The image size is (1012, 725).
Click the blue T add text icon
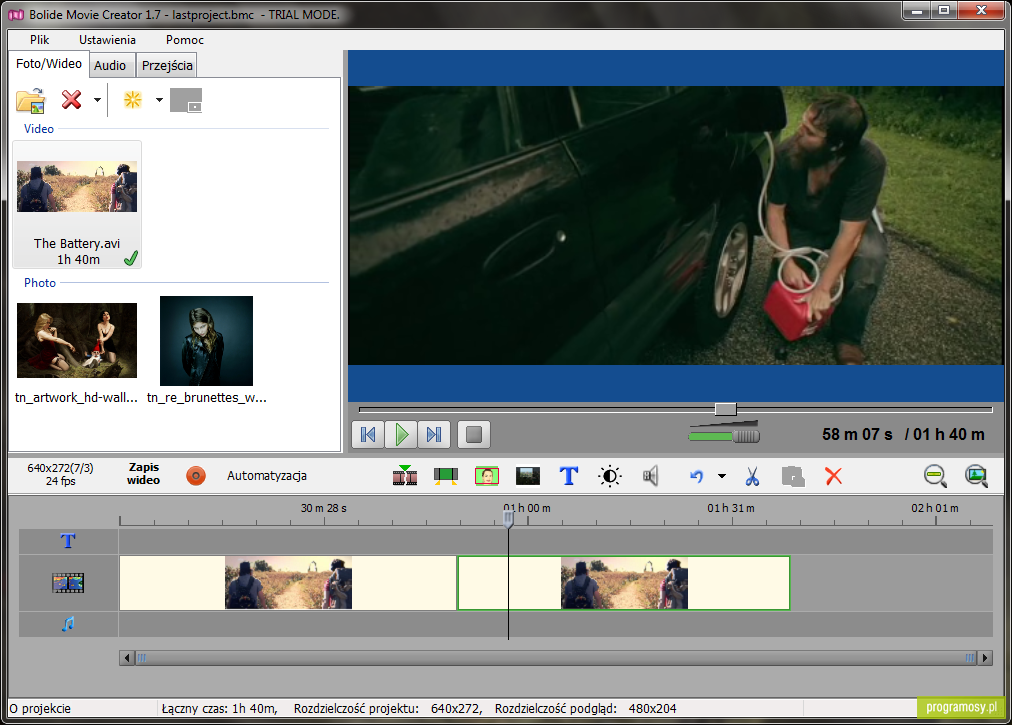point(569,476)
